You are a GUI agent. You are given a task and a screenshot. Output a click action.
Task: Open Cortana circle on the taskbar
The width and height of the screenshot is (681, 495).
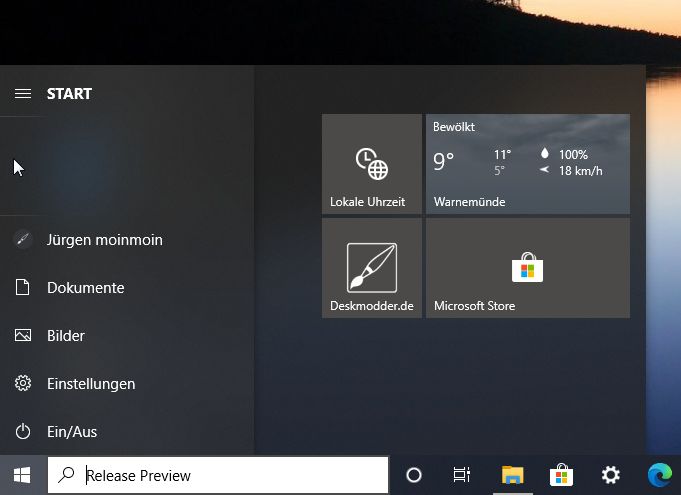pos(414,475)
